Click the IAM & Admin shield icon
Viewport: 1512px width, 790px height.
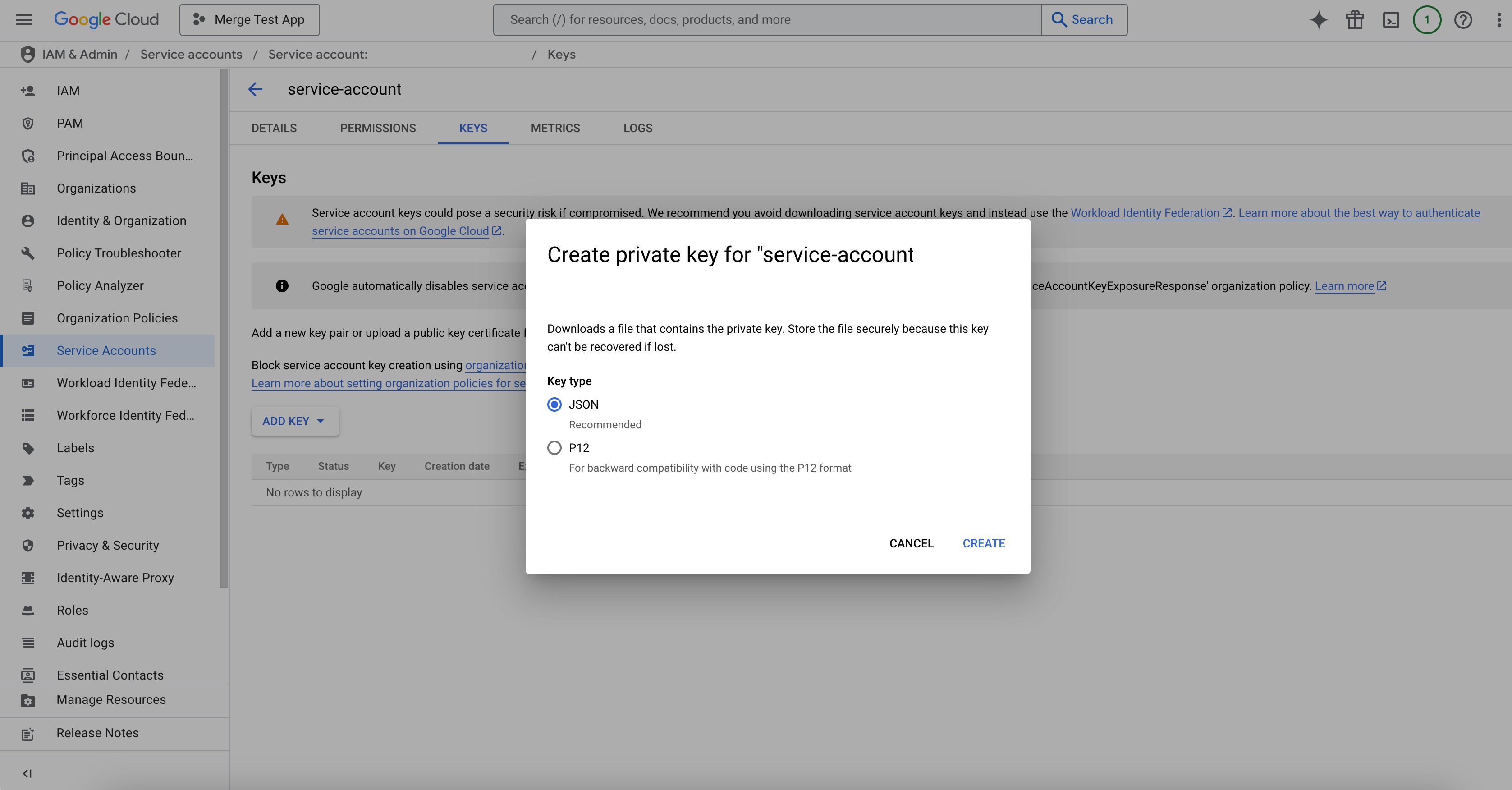pyautogui.click(x=27, y=54)
